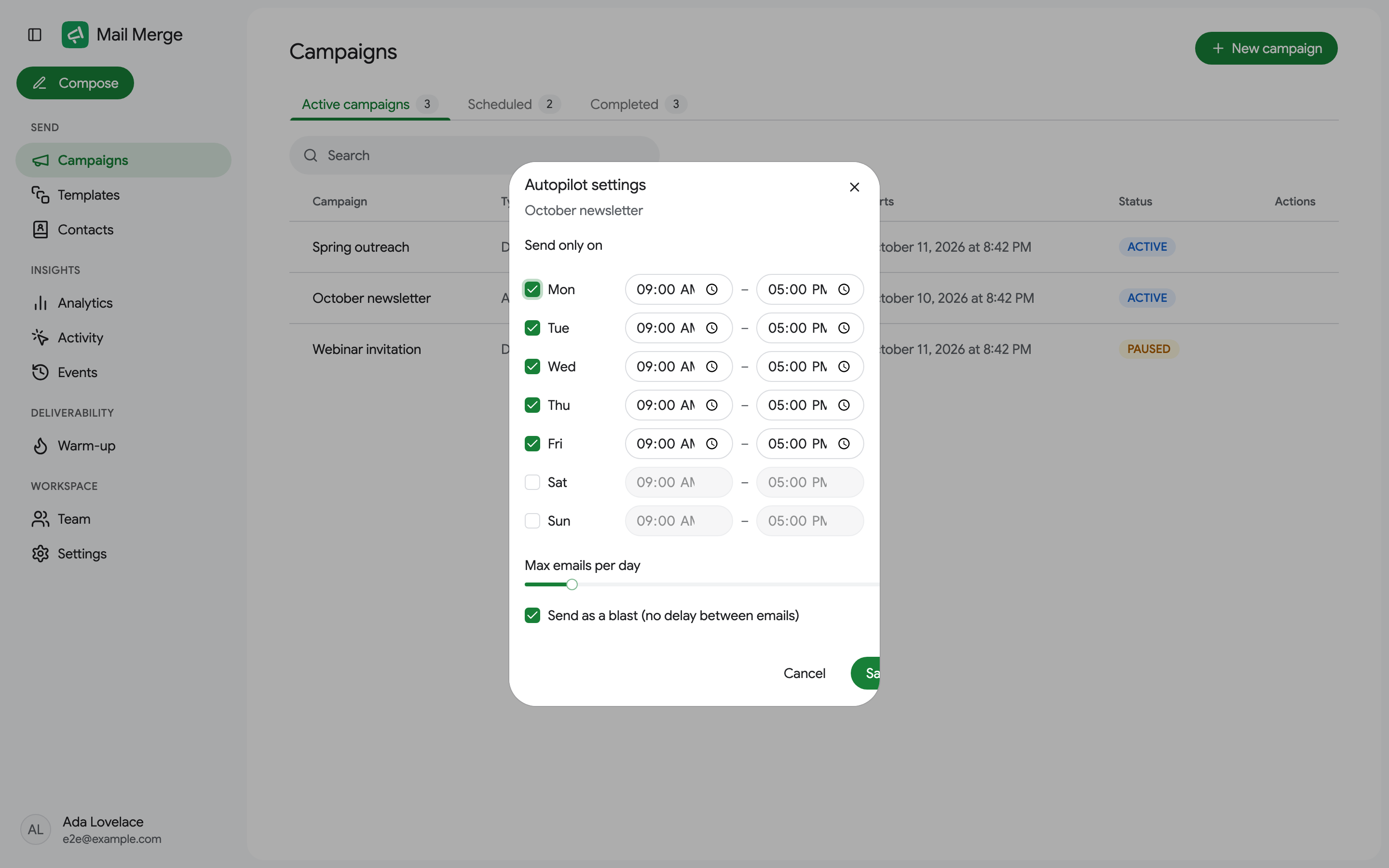Click Max emails per day slider handle

tap(572, 584)
